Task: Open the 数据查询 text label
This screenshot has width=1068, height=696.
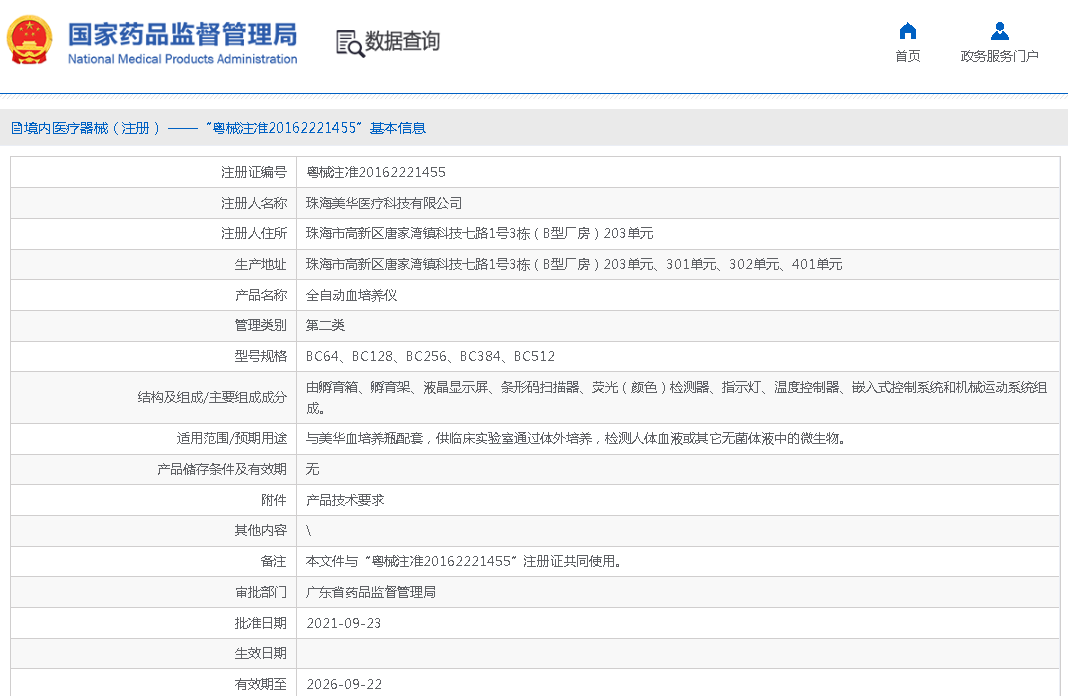Action: click(402, 42)
